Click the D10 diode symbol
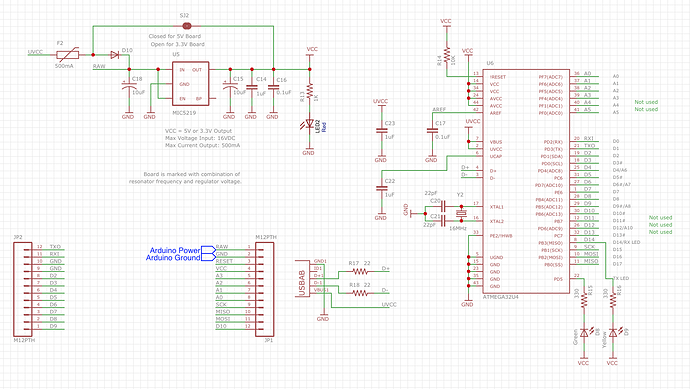This screenshot has height=389, width=690. [x=114, y=55]
